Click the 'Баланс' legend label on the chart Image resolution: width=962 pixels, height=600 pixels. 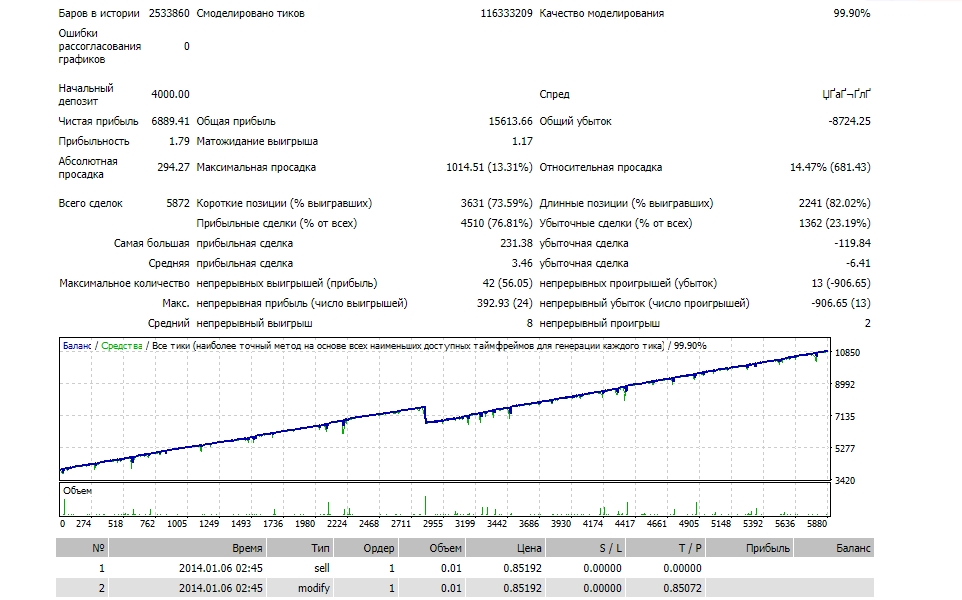[77, 346]
